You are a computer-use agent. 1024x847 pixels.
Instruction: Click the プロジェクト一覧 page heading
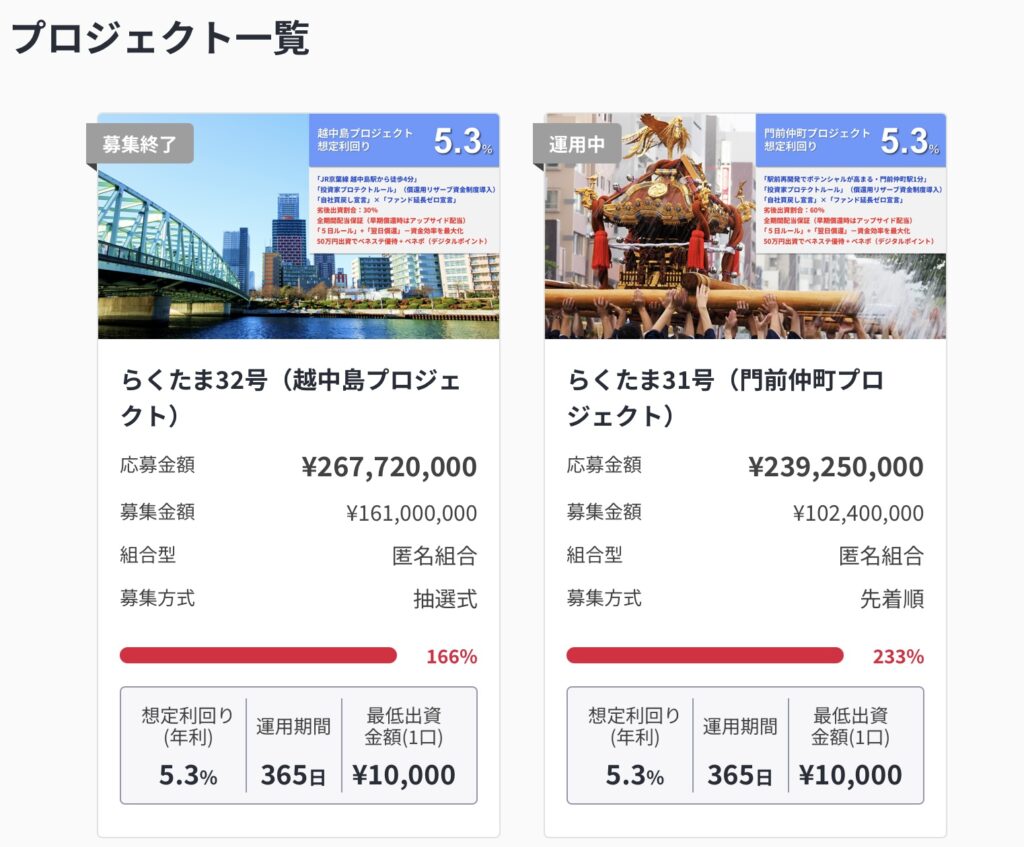160,38
